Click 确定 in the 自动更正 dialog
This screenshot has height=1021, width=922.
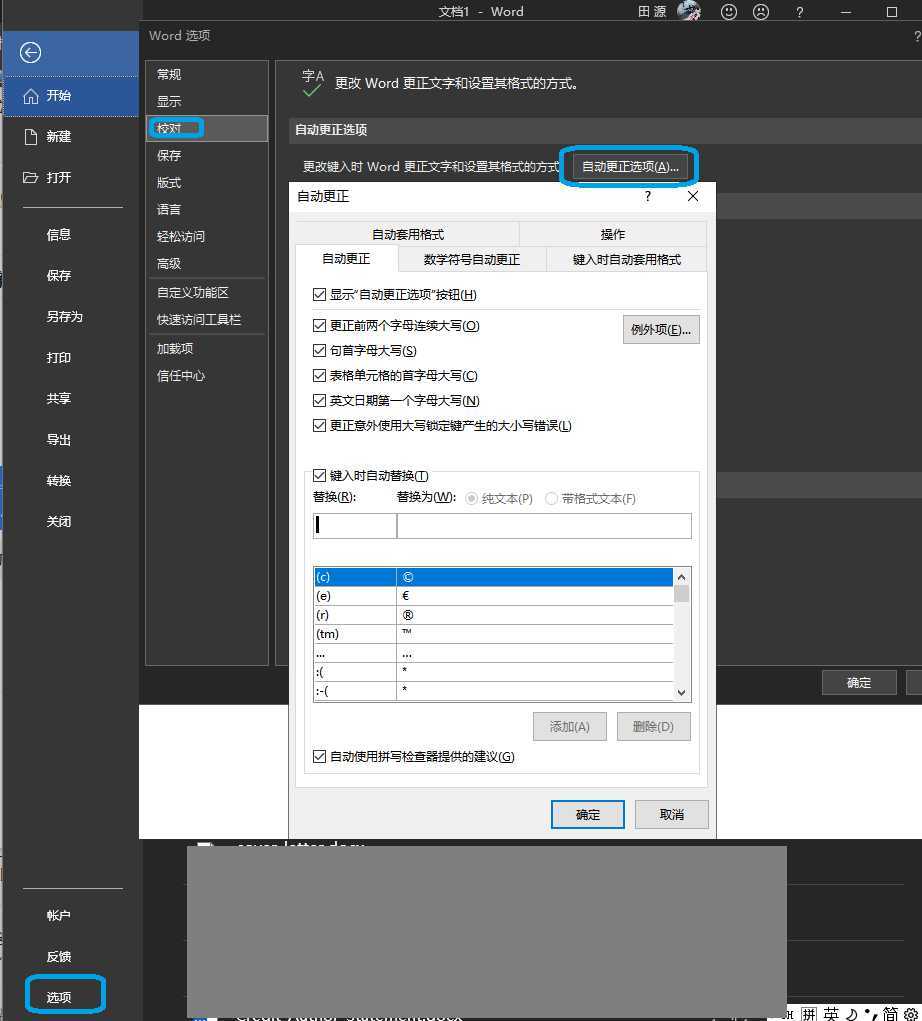(x=587, y=814)
